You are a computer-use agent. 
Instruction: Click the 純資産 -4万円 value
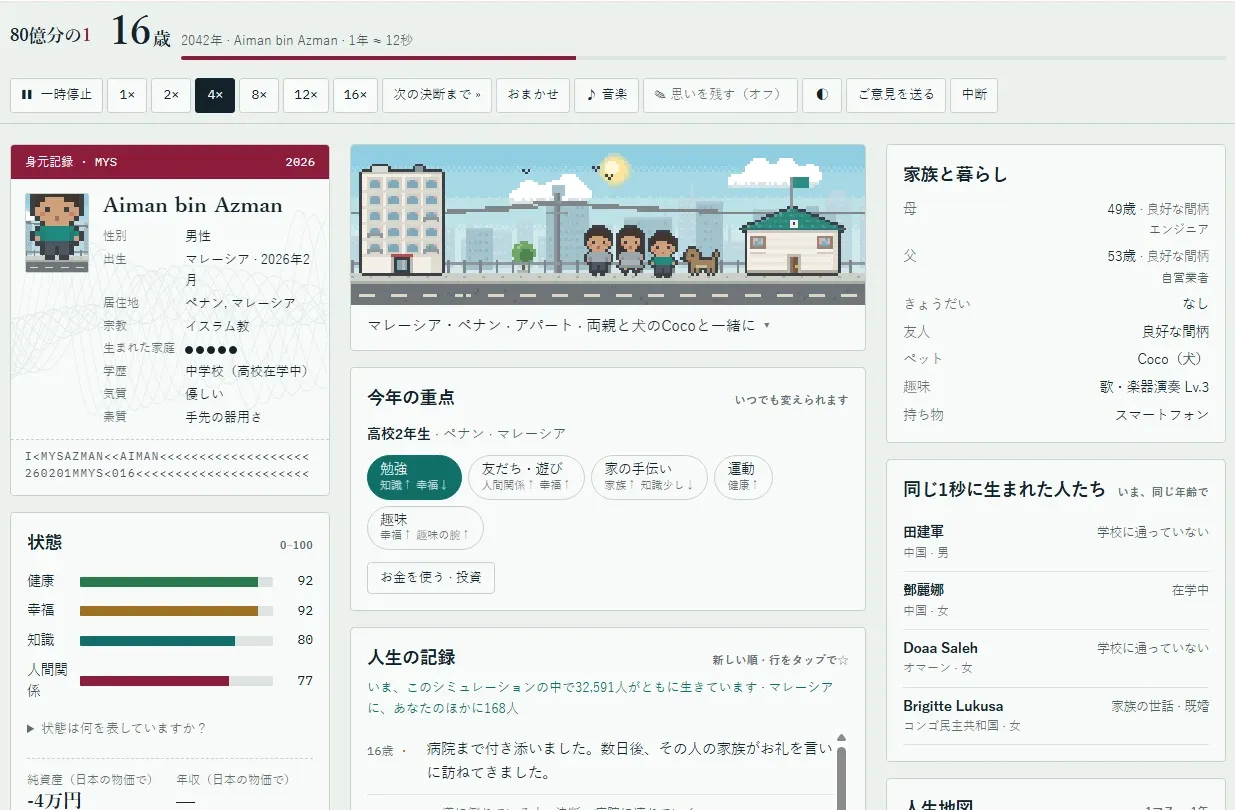tap(54, 800)
